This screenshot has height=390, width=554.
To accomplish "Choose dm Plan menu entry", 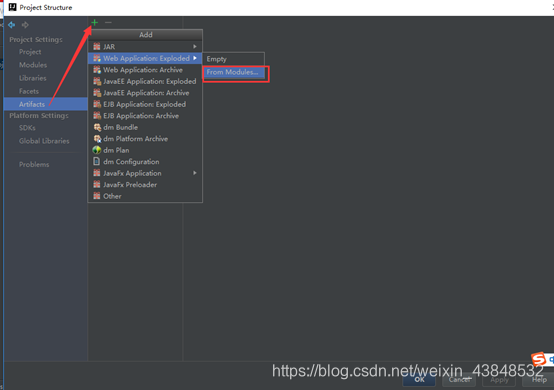I will click(x=145, y=150).
